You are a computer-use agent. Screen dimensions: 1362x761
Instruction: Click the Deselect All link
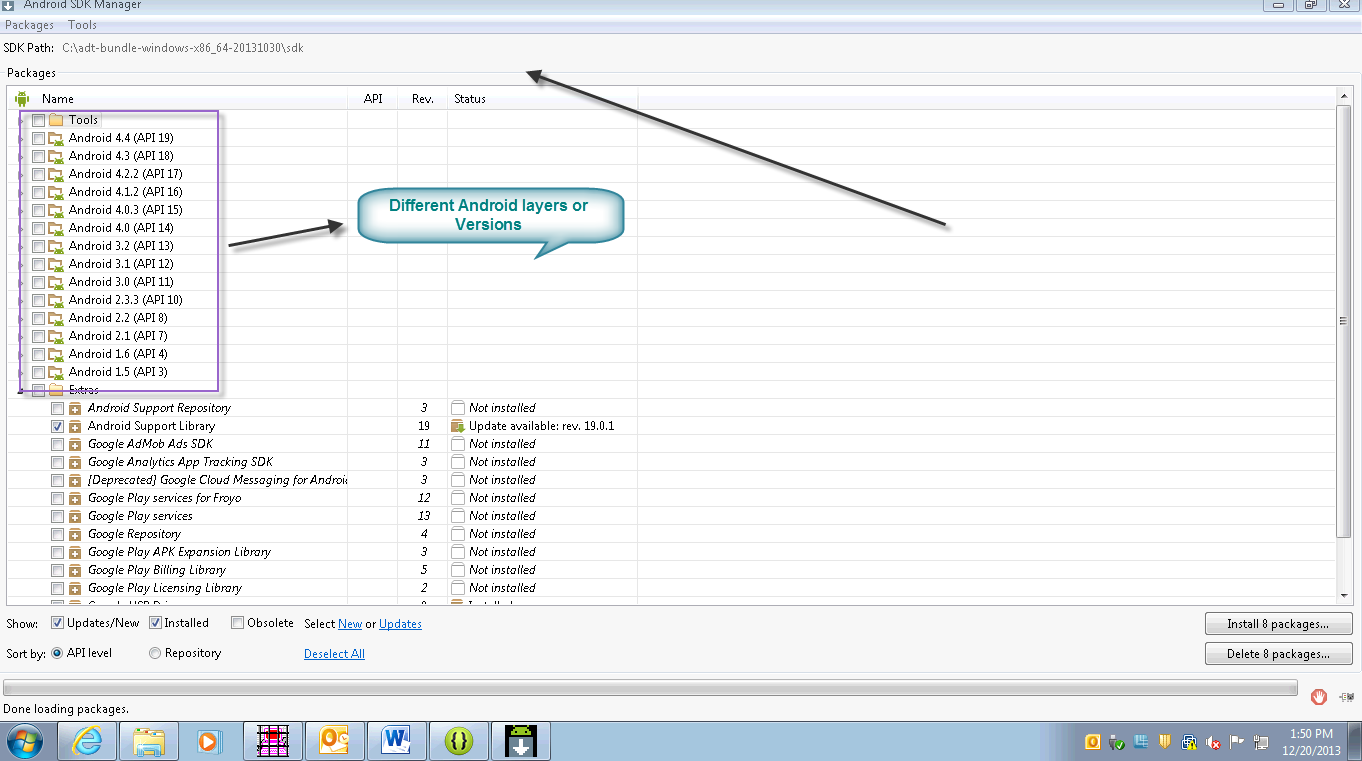(x=334, y=653)
